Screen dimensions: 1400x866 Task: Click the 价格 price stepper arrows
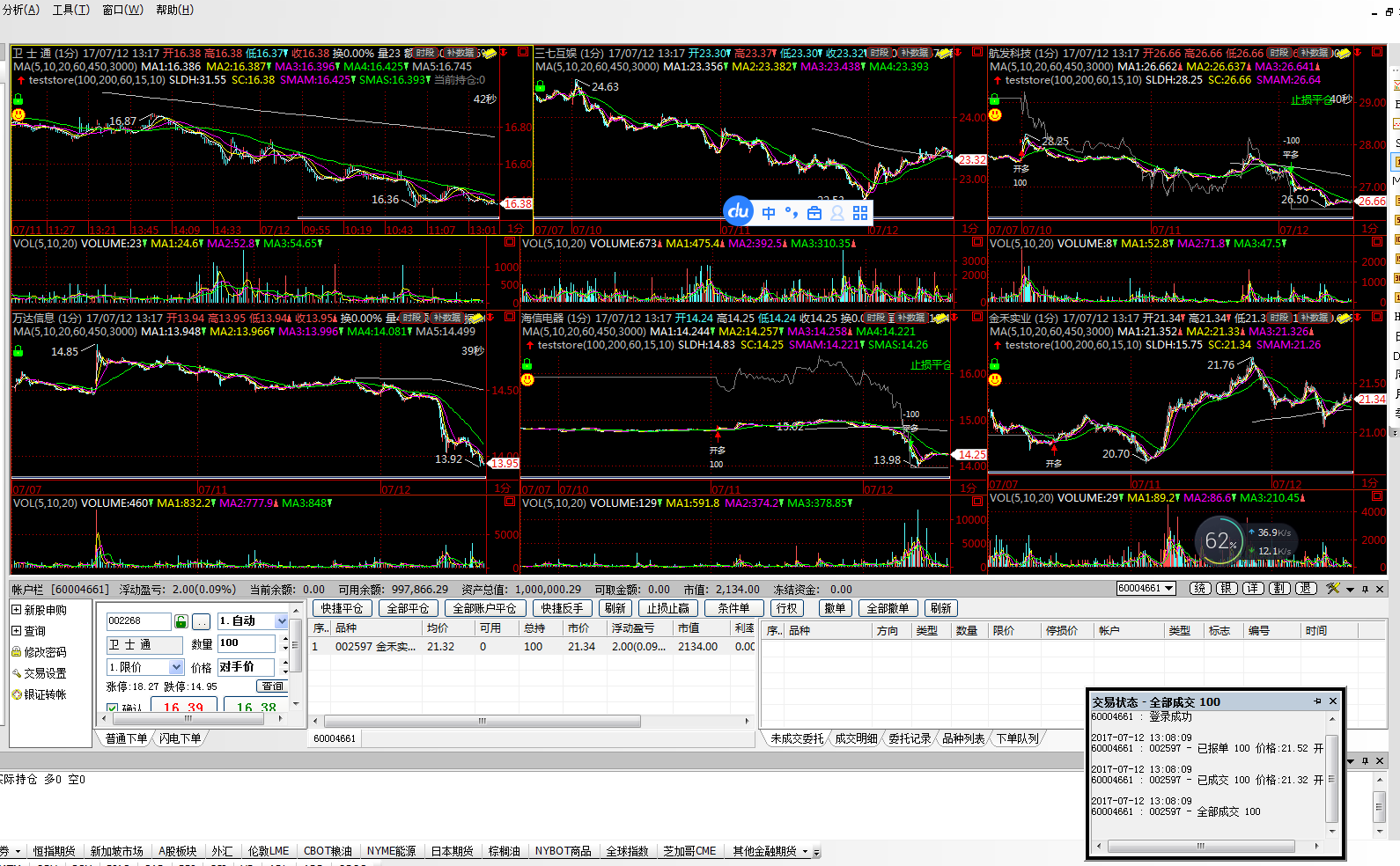284,668
